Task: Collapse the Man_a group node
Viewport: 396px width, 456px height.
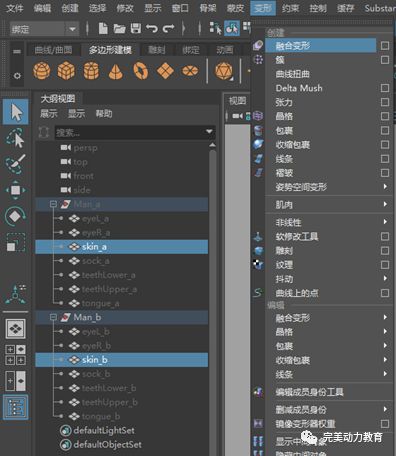Action: (x=53, y=204)
